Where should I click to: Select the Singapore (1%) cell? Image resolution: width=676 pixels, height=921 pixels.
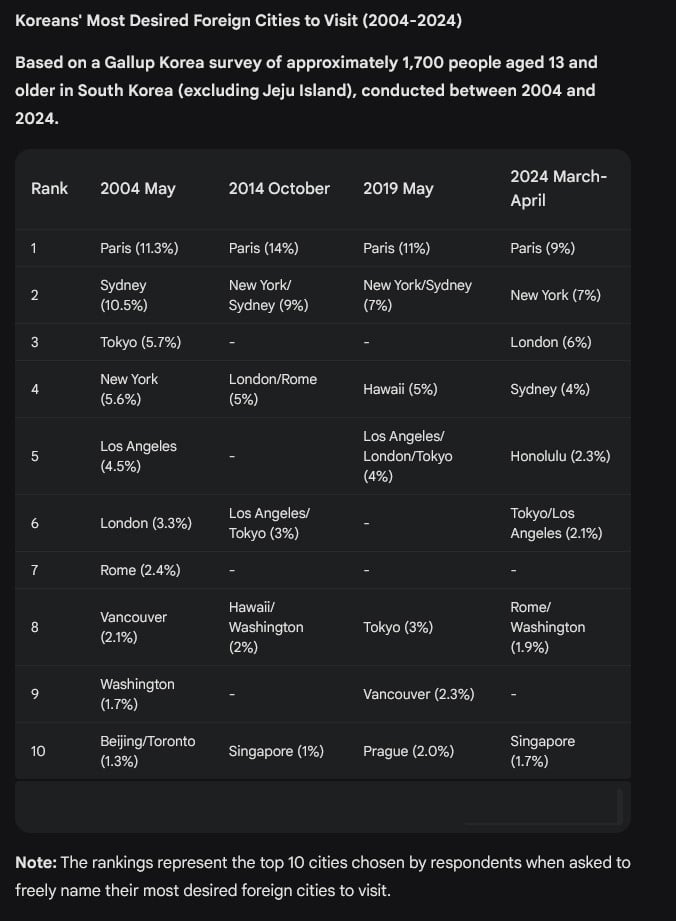pyautogui.click(x=276, y=751)
